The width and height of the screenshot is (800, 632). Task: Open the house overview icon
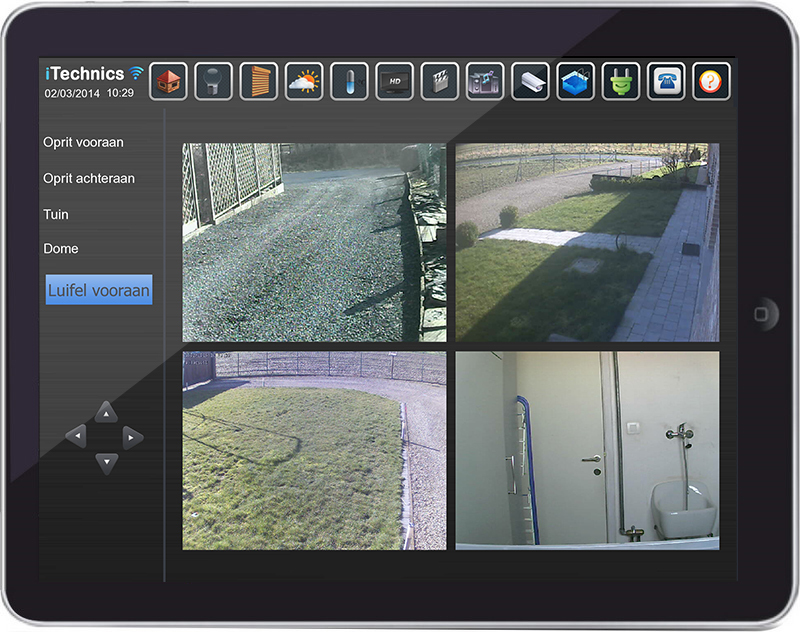click(x=169, y=81)
